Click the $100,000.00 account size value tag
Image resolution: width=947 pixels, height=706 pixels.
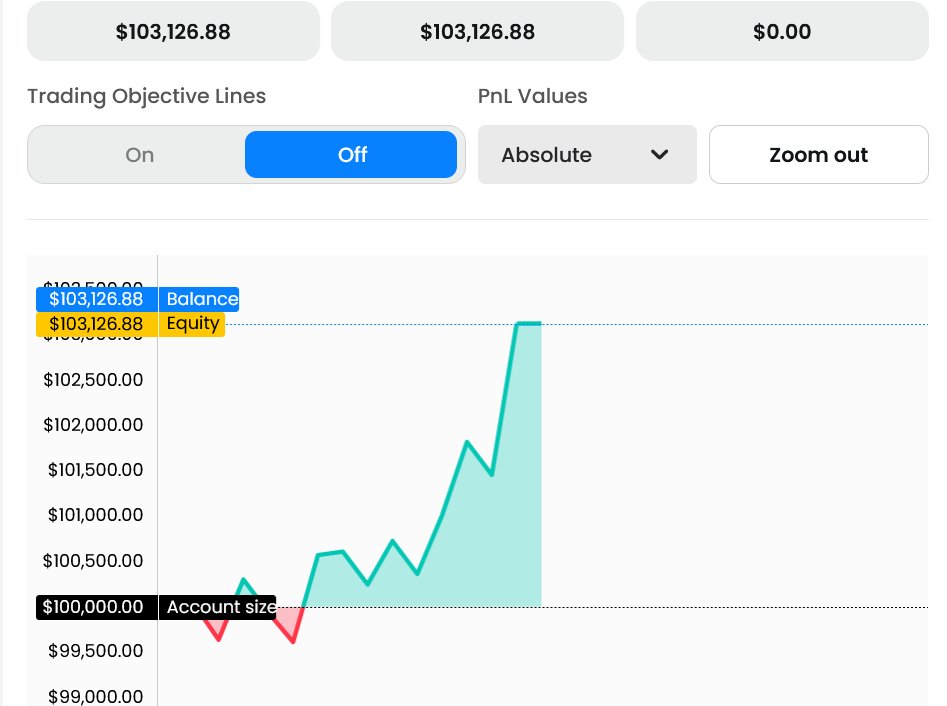point(97,607)
